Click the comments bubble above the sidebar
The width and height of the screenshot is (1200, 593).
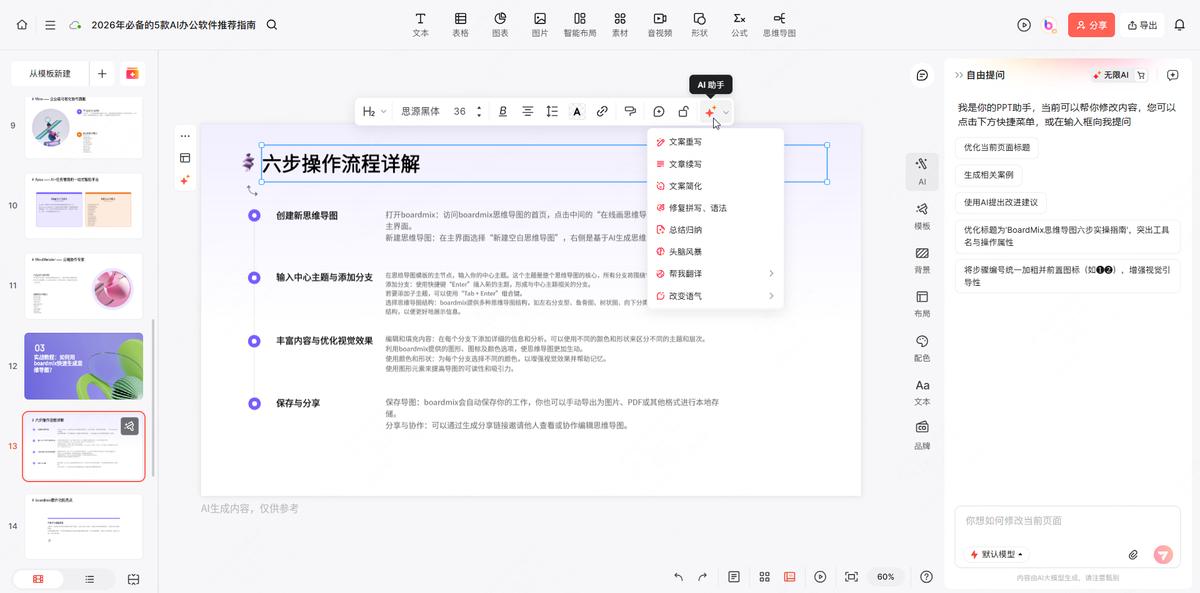pyautogui.click(x=922, y=75)
